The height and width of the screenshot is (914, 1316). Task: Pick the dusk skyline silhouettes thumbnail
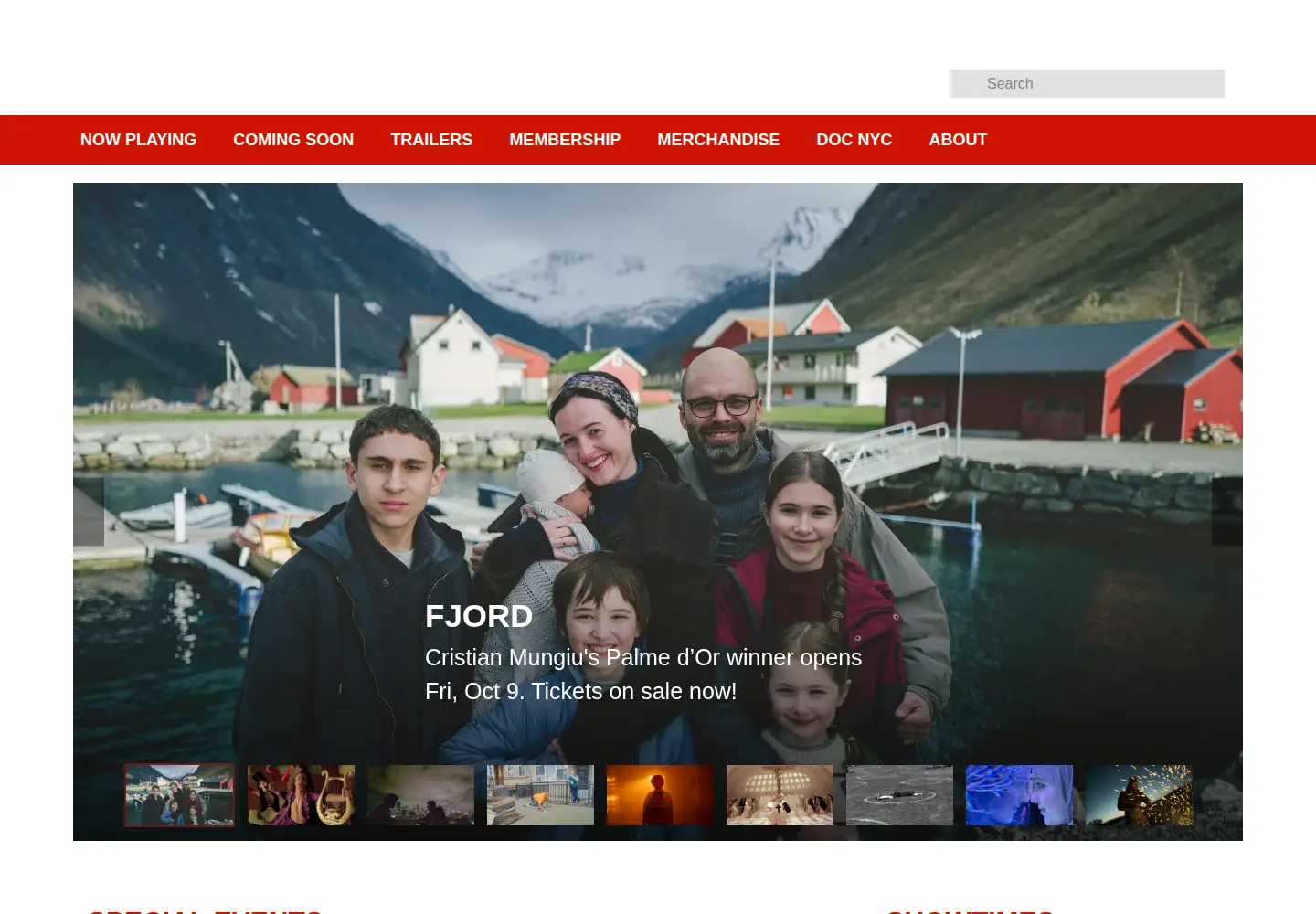(420, 795)
